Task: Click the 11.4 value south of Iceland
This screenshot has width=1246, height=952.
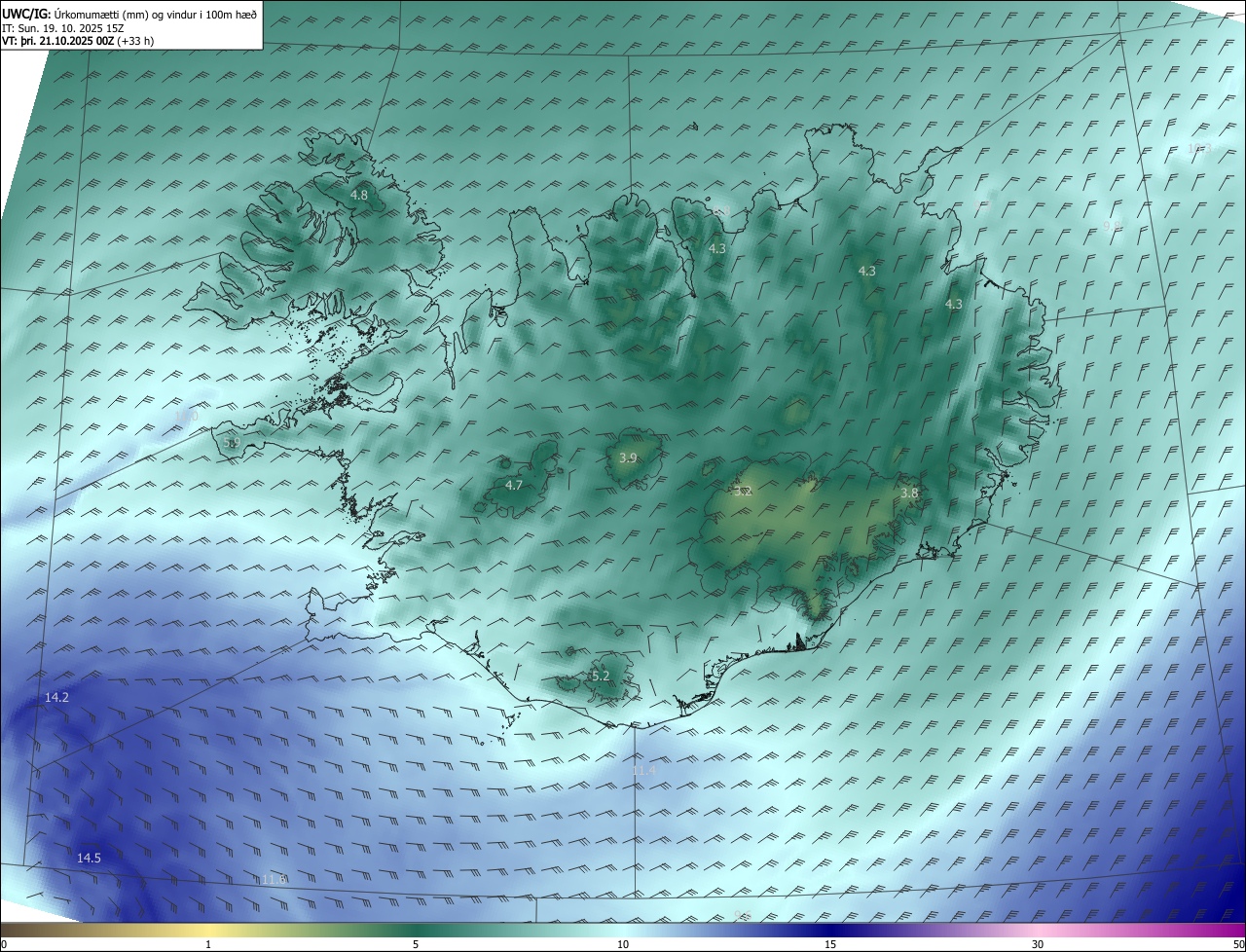Action: tap(644, 770)
